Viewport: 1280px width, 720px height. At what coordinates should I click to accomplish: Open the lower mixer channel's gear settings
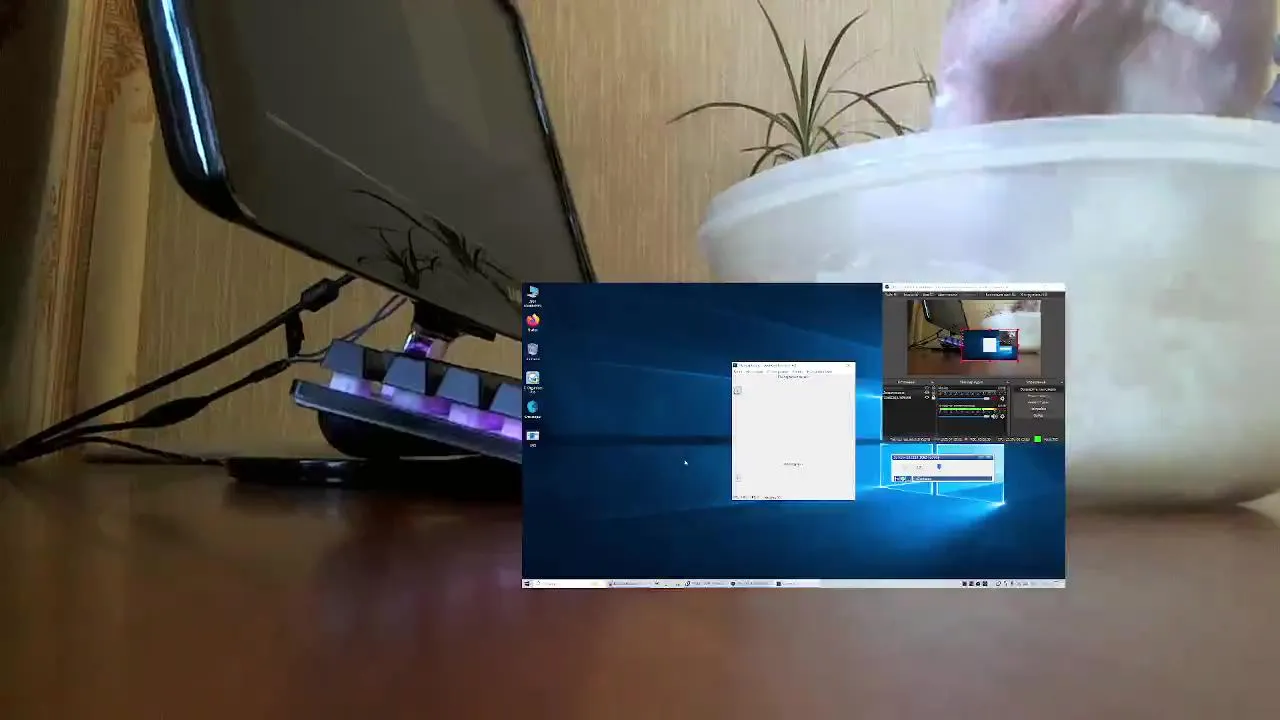coord(1003,416)
